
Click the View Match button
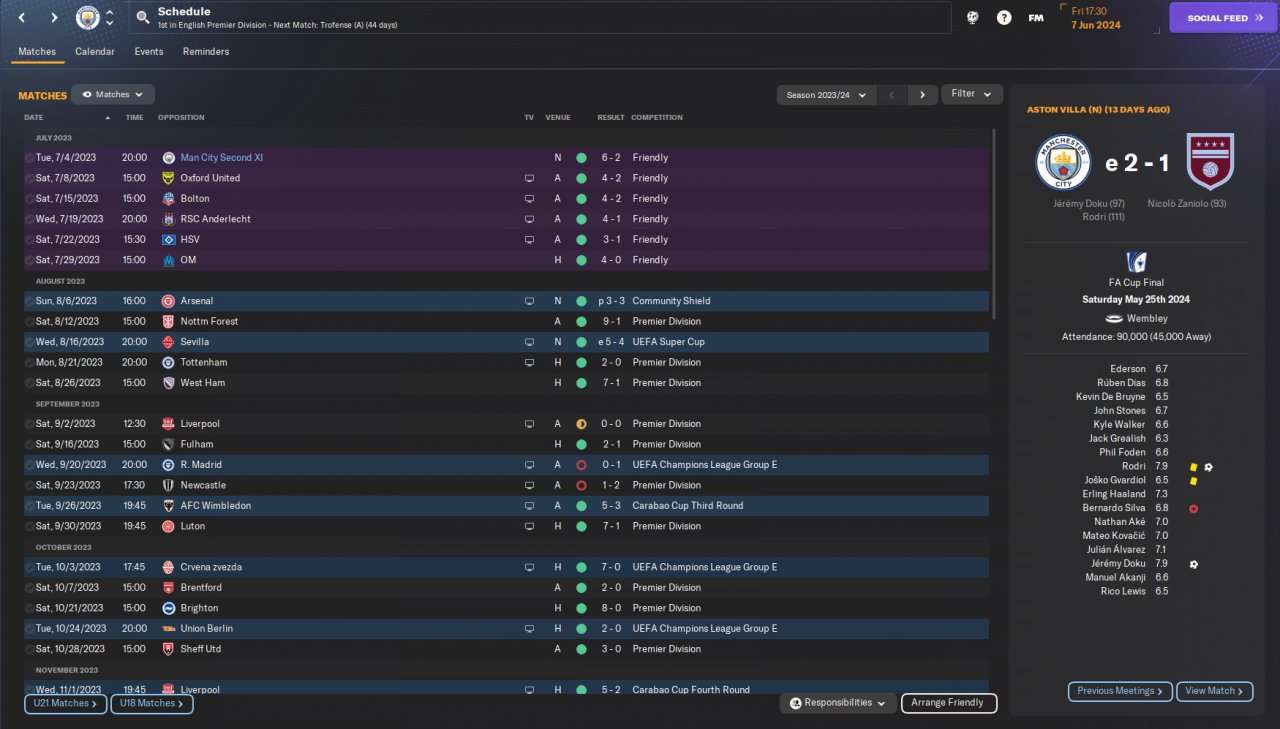(x=1215, y=691)
